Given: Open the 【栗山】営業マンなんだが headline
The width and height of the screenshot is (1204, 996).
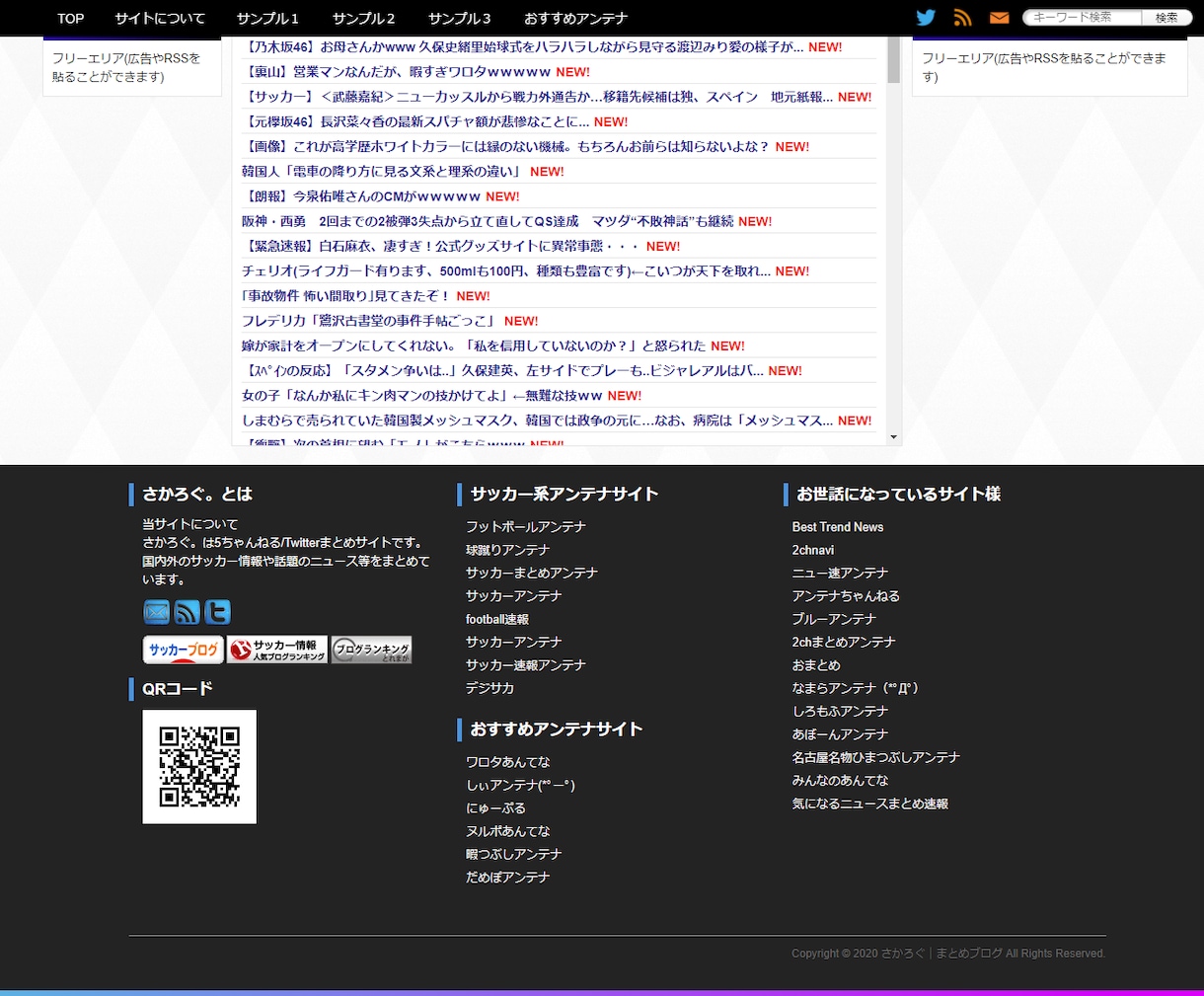Looking at the screenshot, I should pyautogui.click(x=397, y=72).
